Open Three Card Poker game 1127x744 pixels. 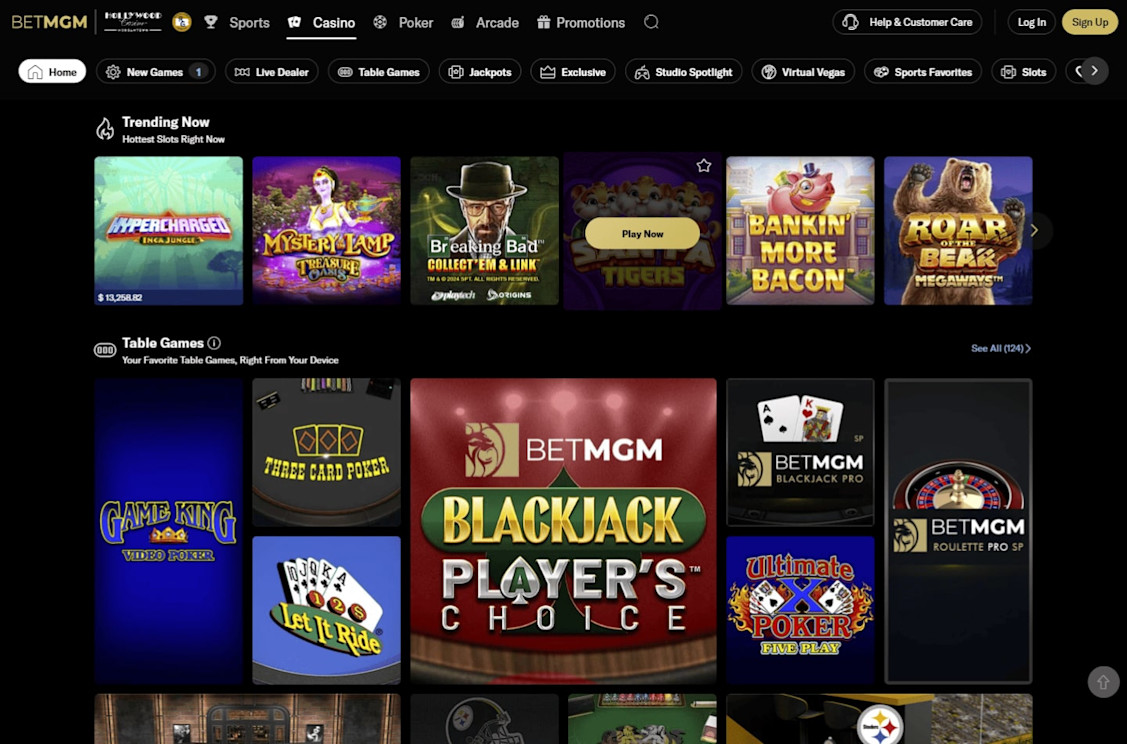tap(326, 453)
